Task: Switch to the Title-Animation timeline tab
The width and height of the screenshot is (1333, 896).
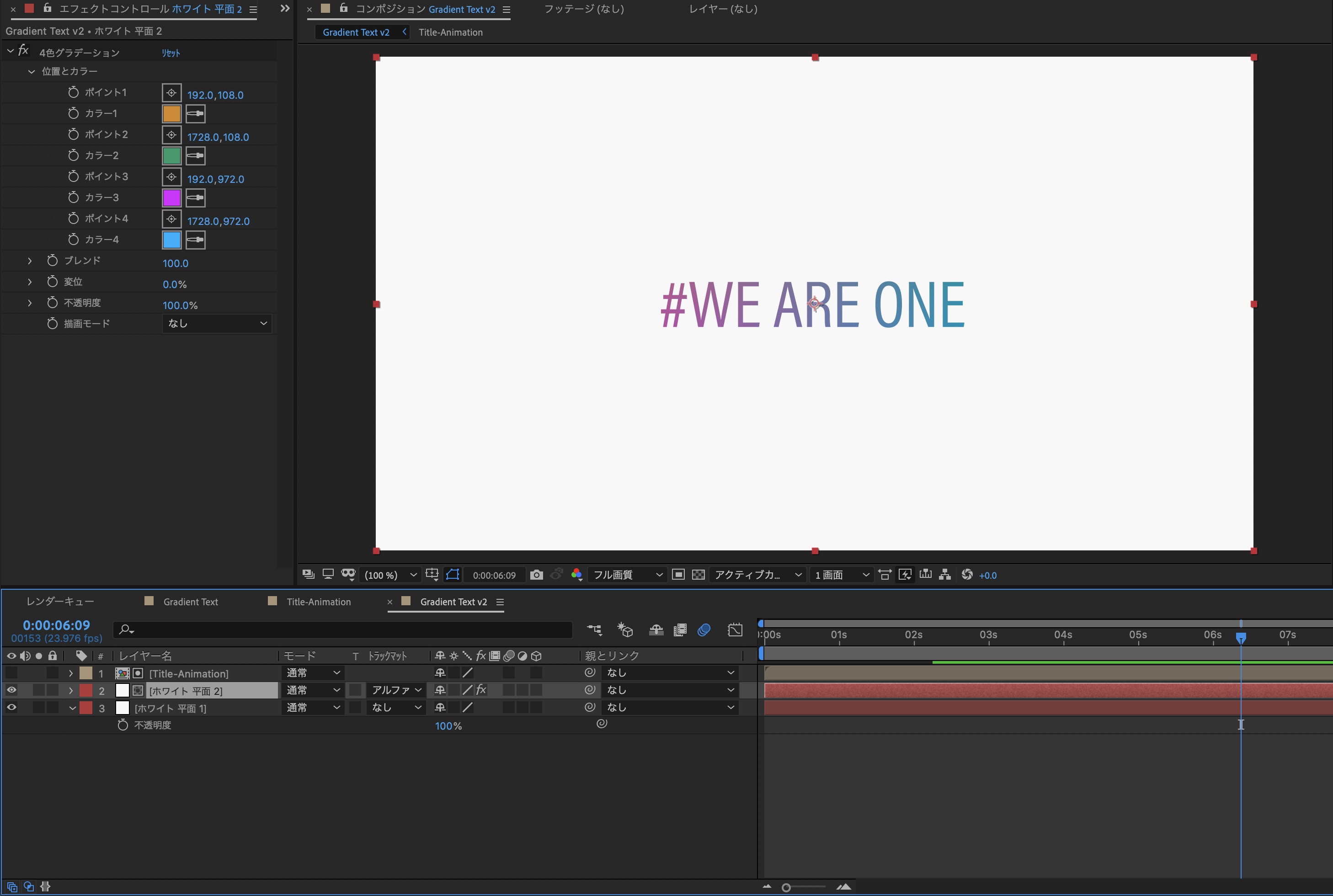Action: coord(318,602)
